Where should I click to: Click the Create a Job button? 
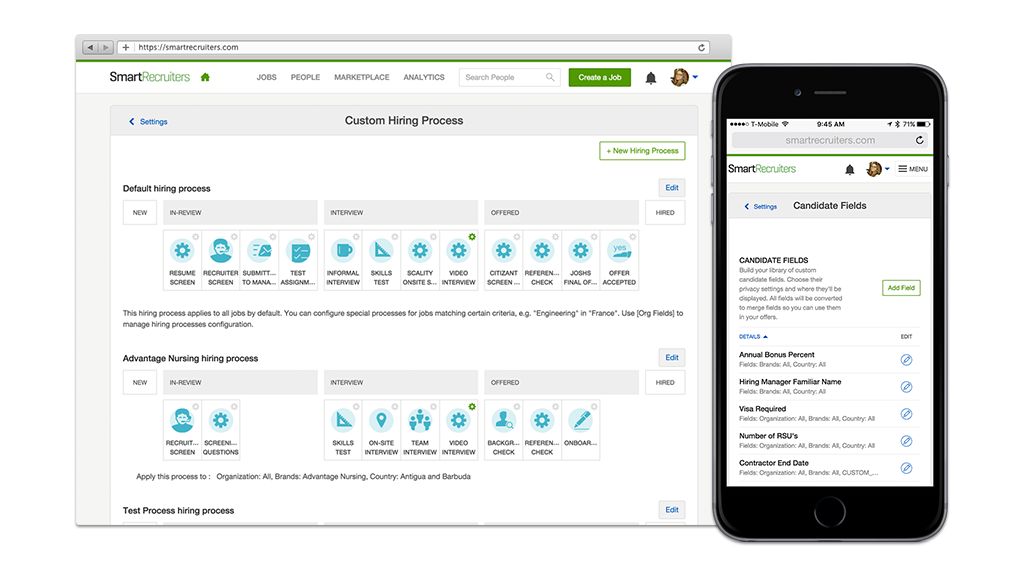pos(600,77)
